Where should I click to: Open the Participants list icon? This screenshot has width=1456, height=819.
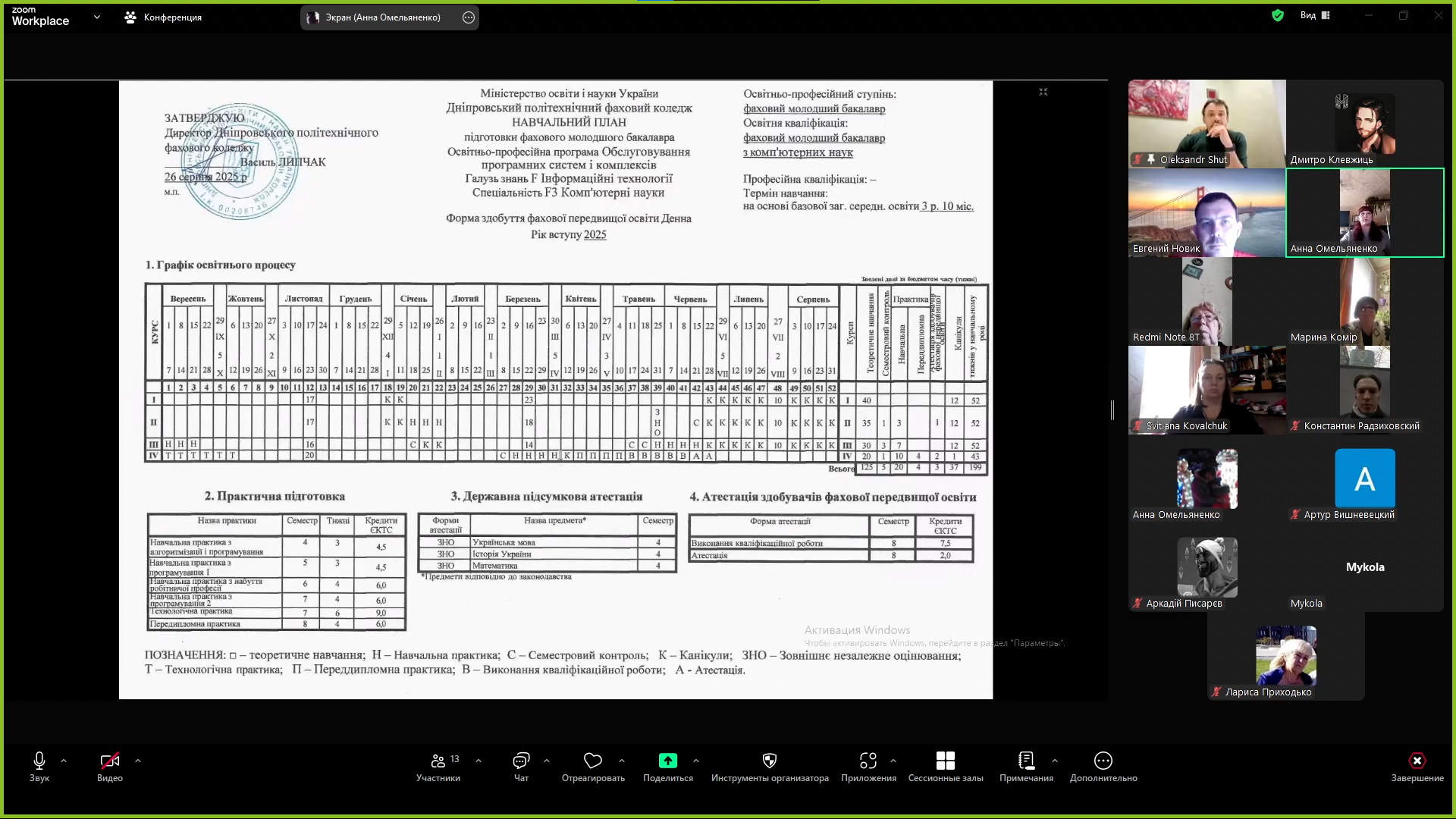coord(438,761)
